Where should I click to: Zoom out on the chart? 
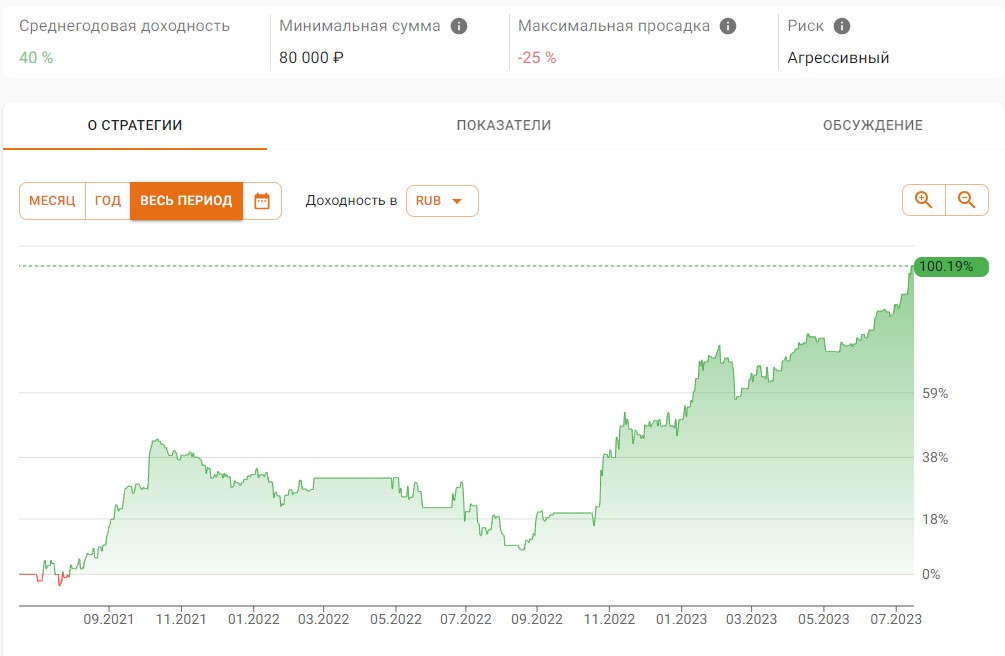pyautogui.click(x=967, y=200)
